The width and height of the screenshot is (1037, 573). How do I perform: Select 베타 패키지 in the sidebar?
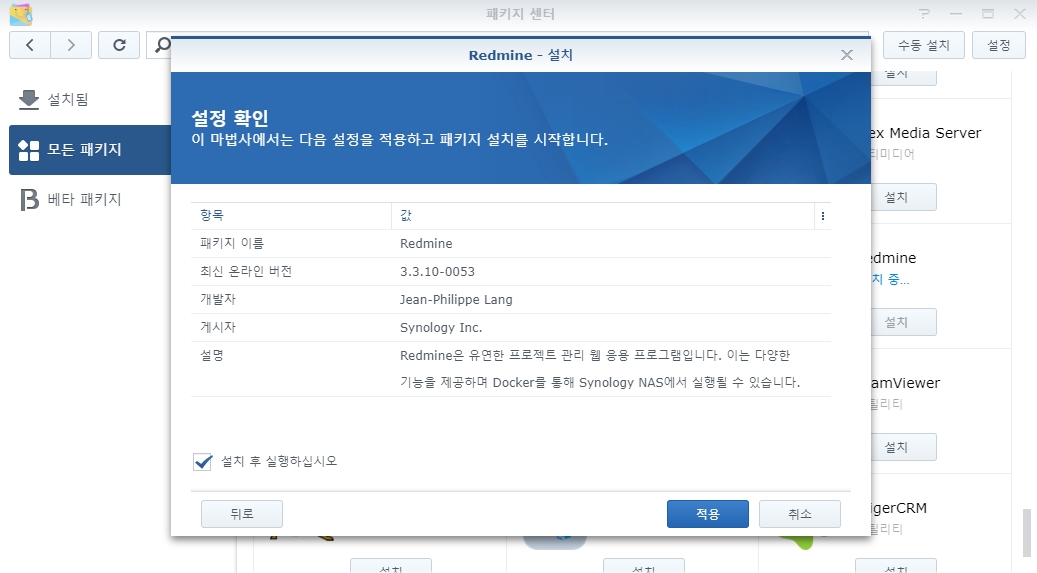tap(90, 199)
